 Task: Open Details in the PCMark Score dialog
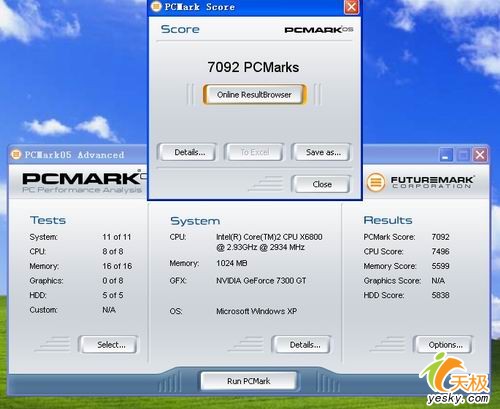188,152
